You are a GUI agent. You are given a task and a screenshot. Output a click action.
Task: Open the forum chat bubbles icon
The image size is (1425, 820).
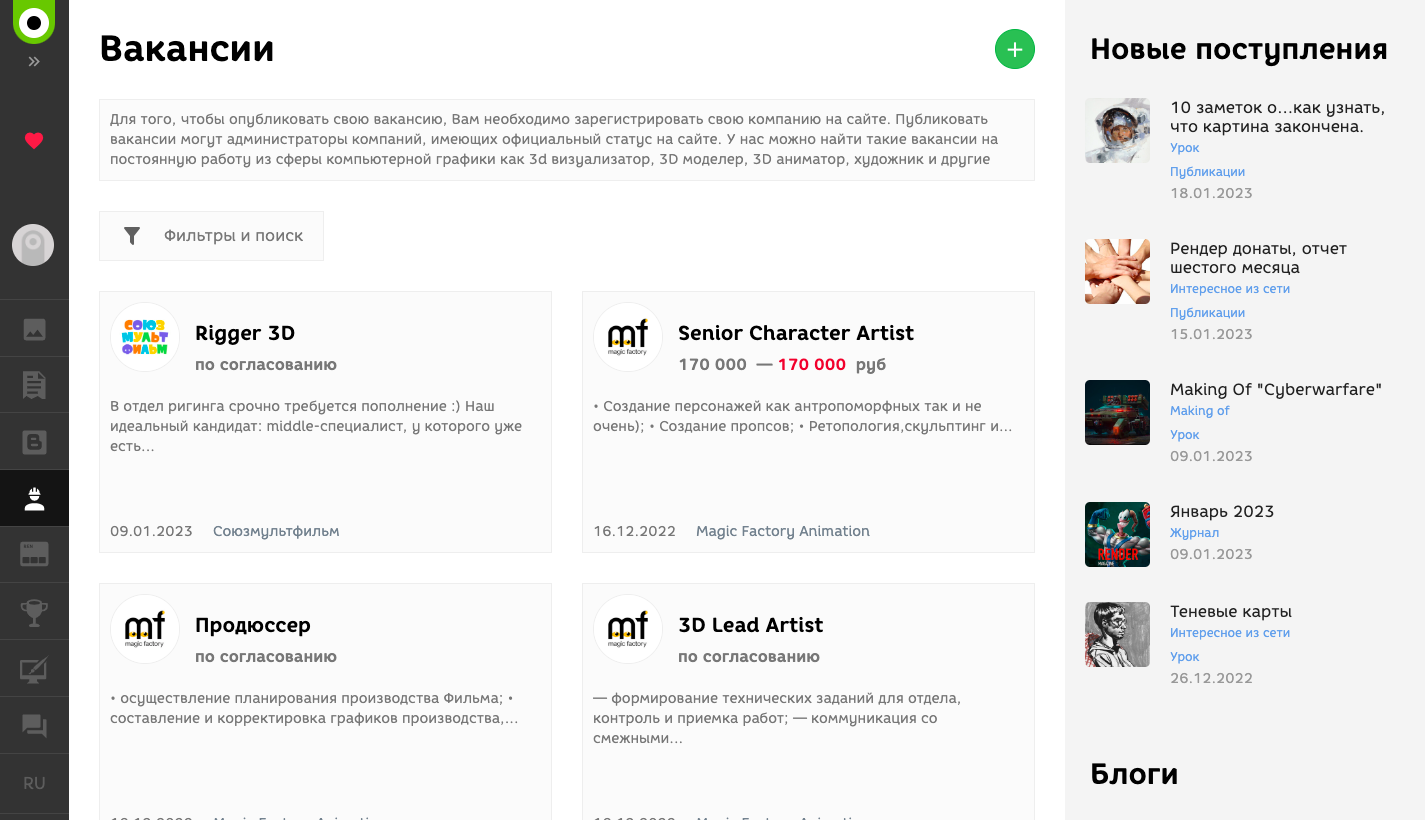coord(34,726)
